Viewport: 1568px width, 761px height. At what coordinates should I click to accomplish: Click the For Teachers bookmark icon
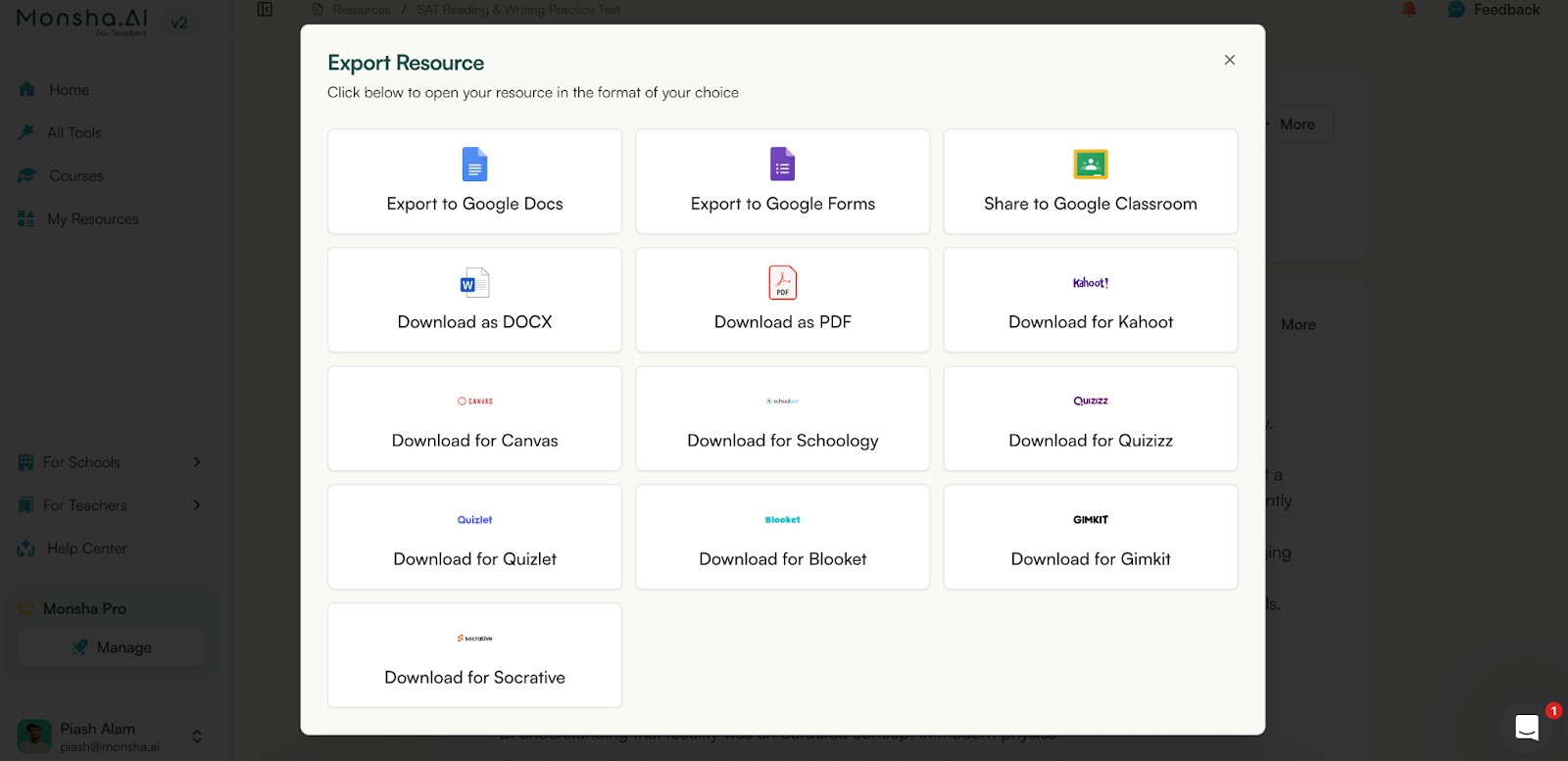pos(25,505)
